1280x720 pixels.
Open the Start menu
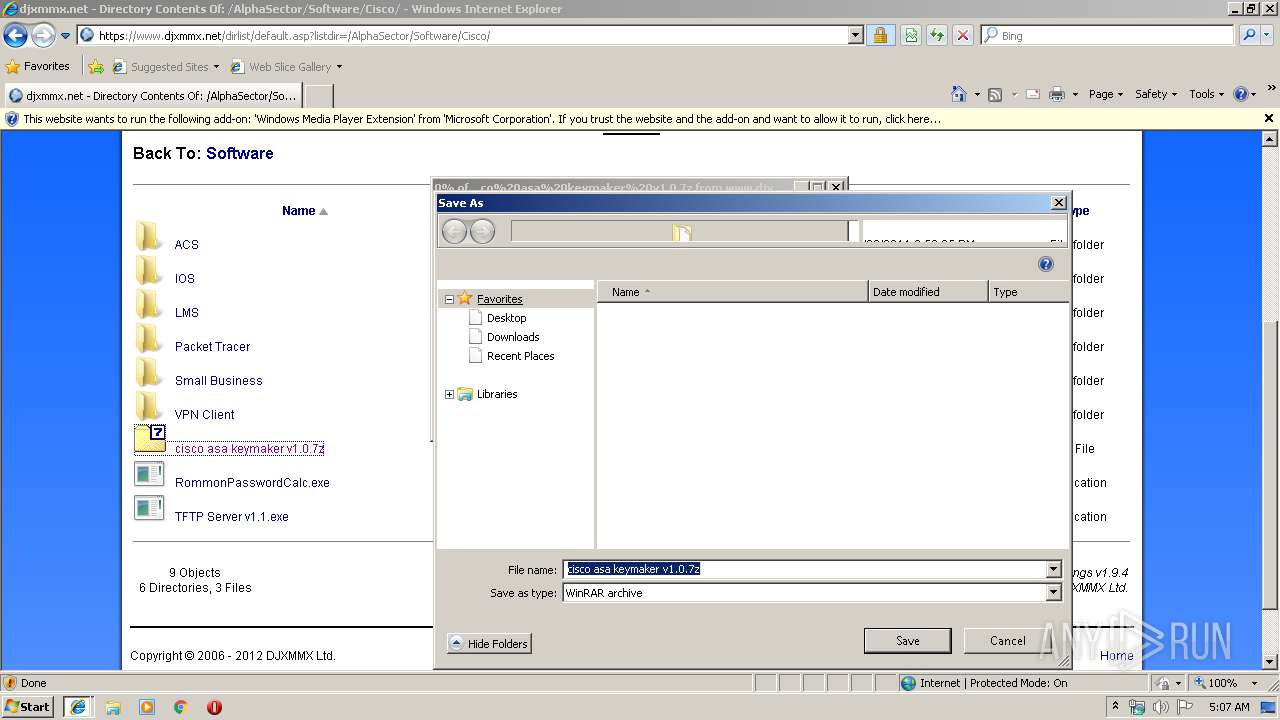pyautogui.click(x=28, y=707)
